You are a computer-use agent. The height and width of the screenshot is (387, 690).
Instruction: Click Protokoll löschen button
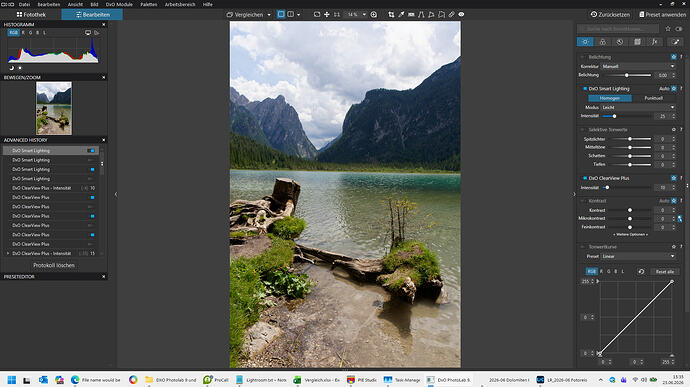54,265
